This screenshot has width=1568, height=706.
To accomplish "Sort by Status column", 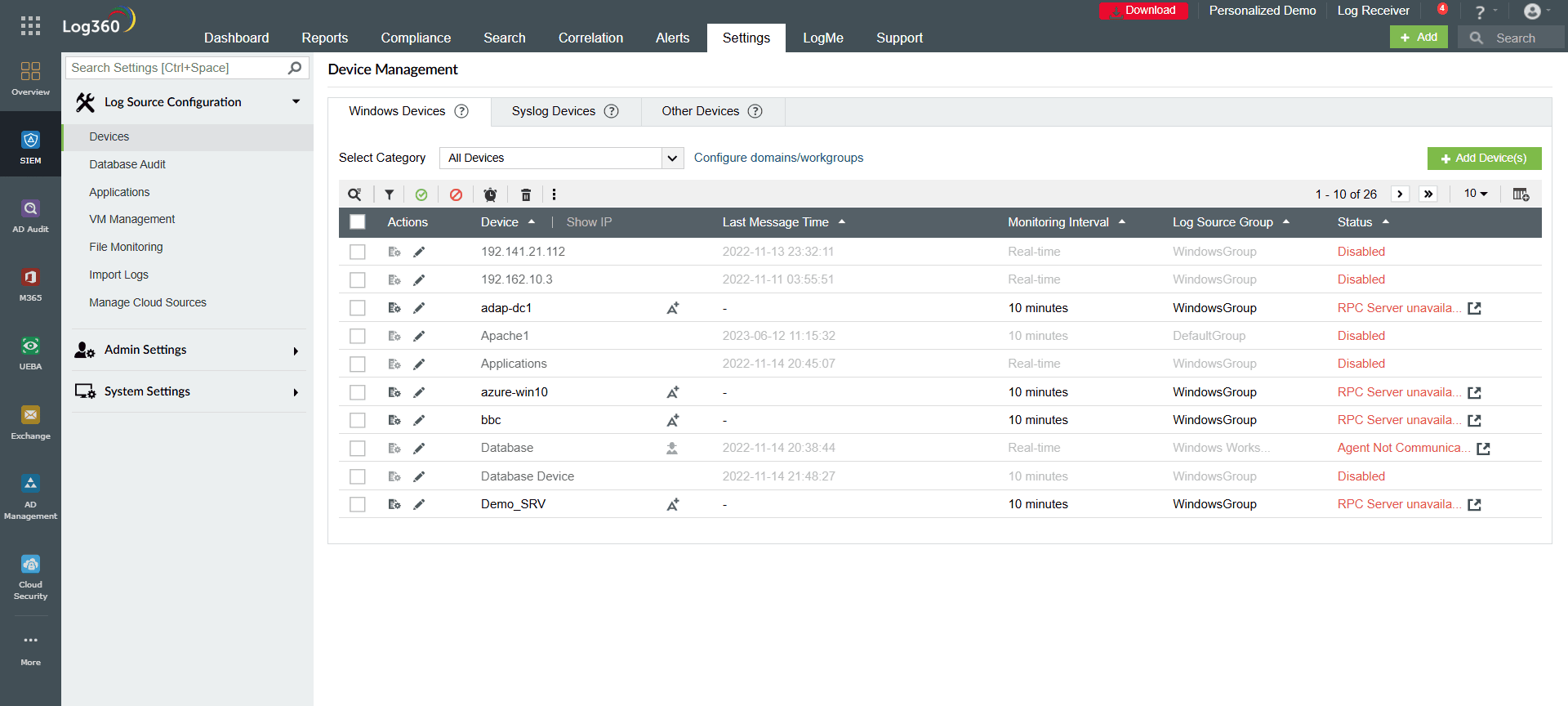I will point(1363,222).
